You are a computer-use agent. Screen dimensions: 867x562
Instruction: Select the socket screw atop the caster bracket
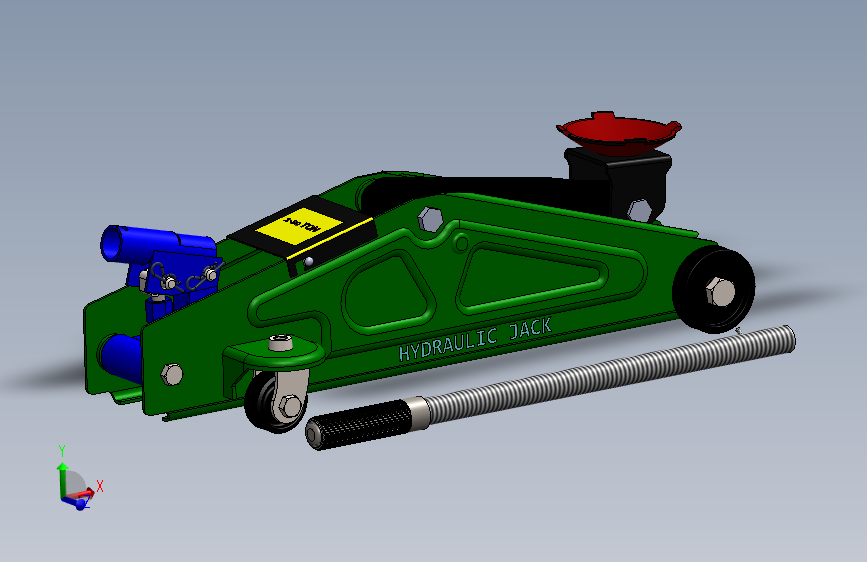[281, 342]
